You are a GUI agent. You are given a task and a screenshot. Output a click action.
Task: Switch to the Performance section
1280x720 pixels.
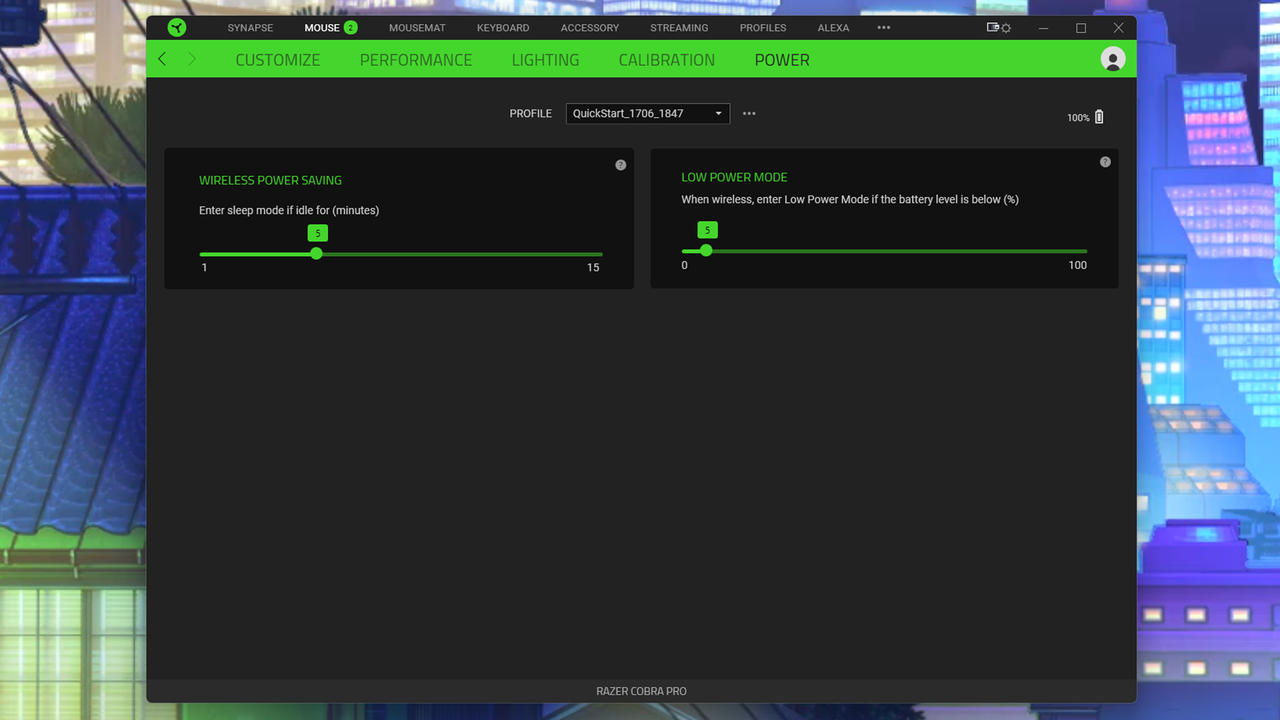[416, 60]
